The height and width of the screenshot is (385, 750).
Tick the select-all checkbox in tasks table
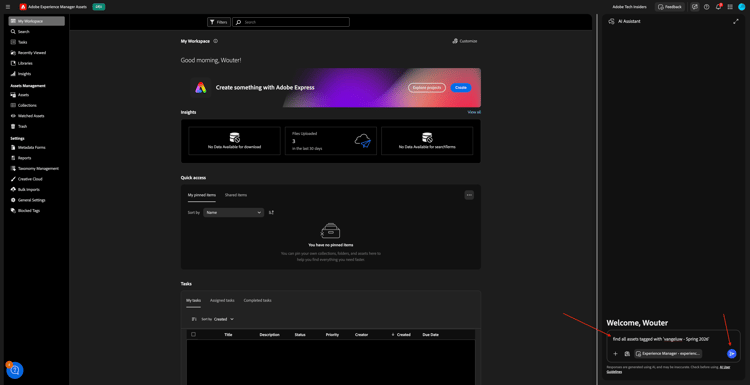193,334
